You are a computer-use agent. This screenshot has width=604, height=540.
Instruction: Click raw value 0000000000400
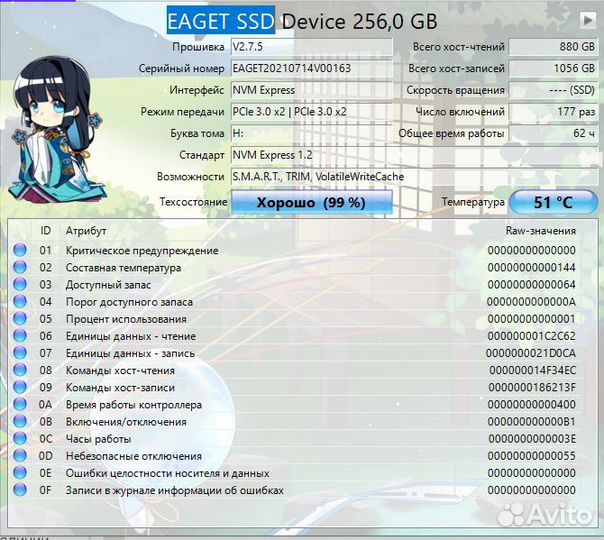tap(532, 404)
